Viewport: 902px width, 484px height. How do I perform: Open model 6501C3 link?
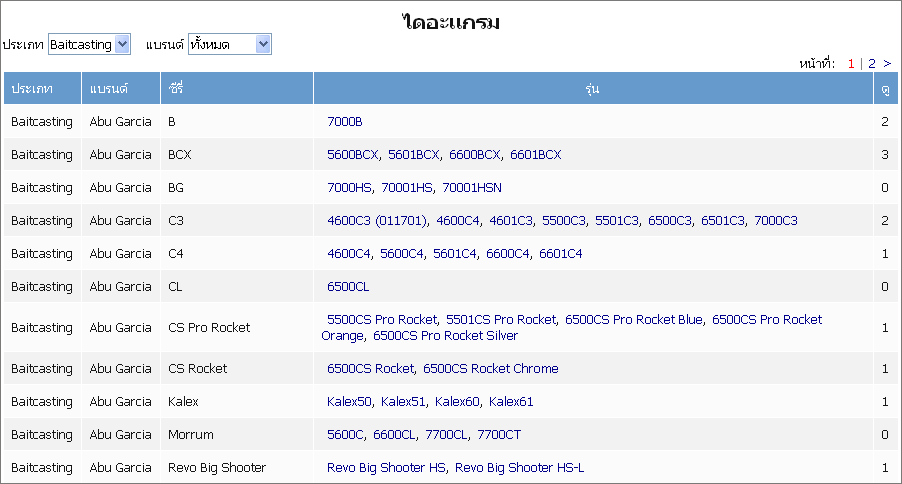pos(723,220)
